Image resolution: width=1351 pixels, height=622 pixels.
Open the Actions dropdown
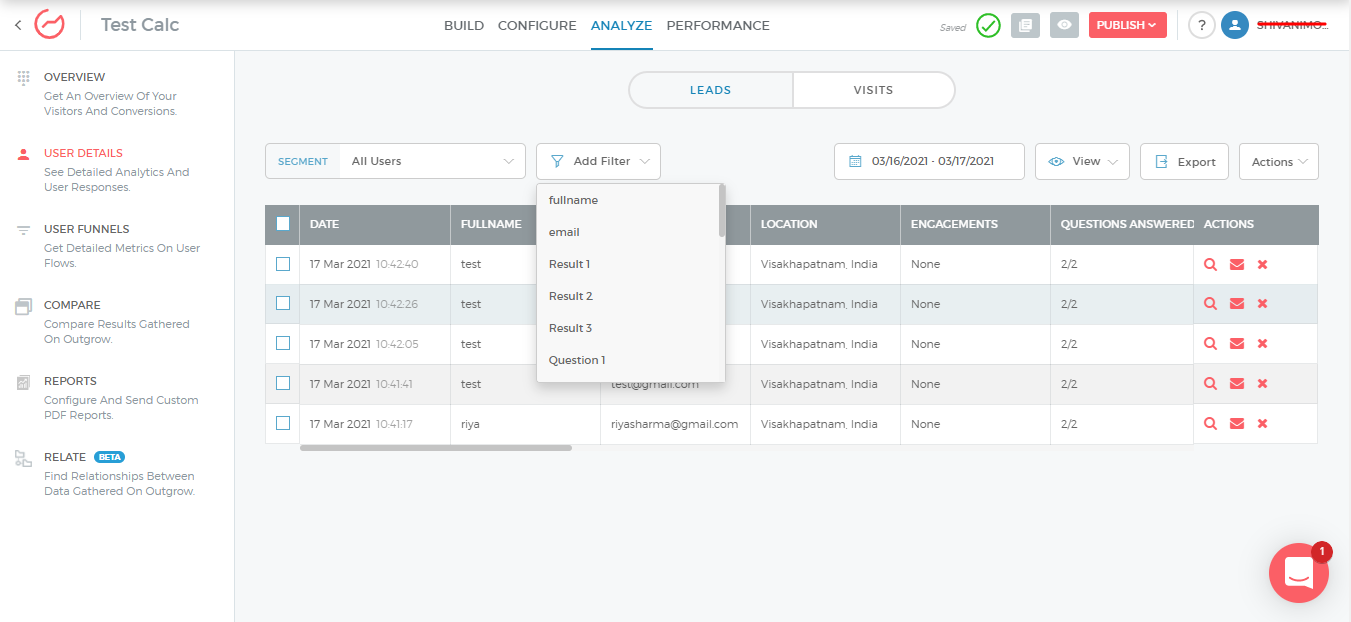coord(1278,161)
